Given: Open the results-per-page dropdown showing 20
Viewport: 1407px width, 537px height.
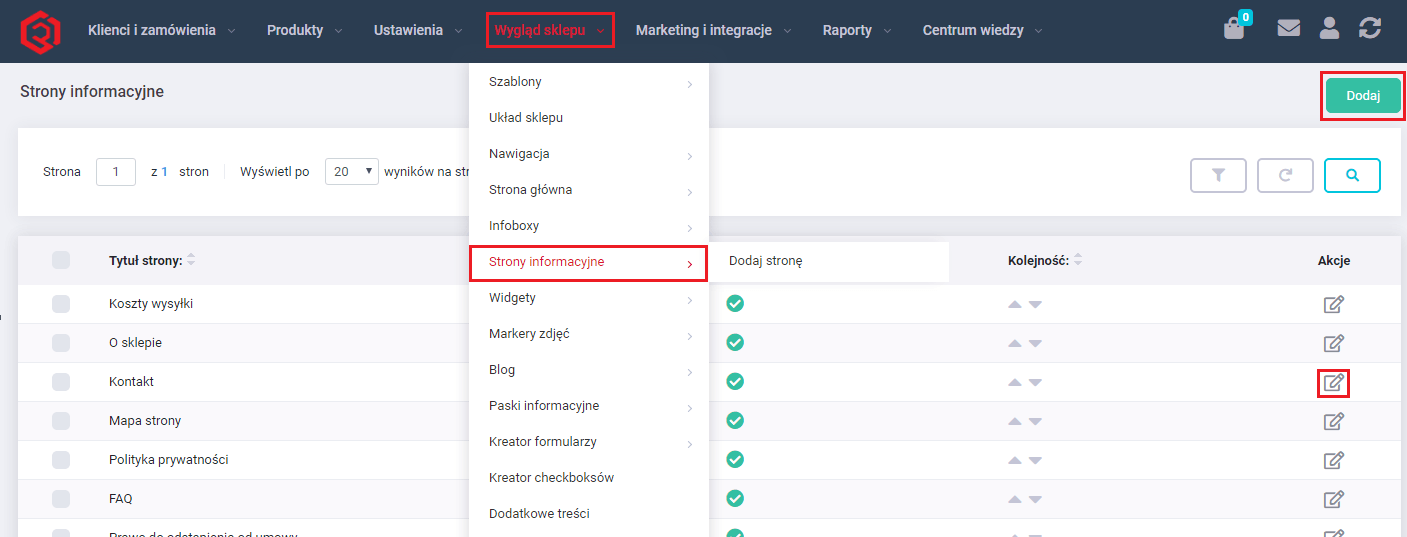Looking at the screenshot, I should click(x=352, y=172).
